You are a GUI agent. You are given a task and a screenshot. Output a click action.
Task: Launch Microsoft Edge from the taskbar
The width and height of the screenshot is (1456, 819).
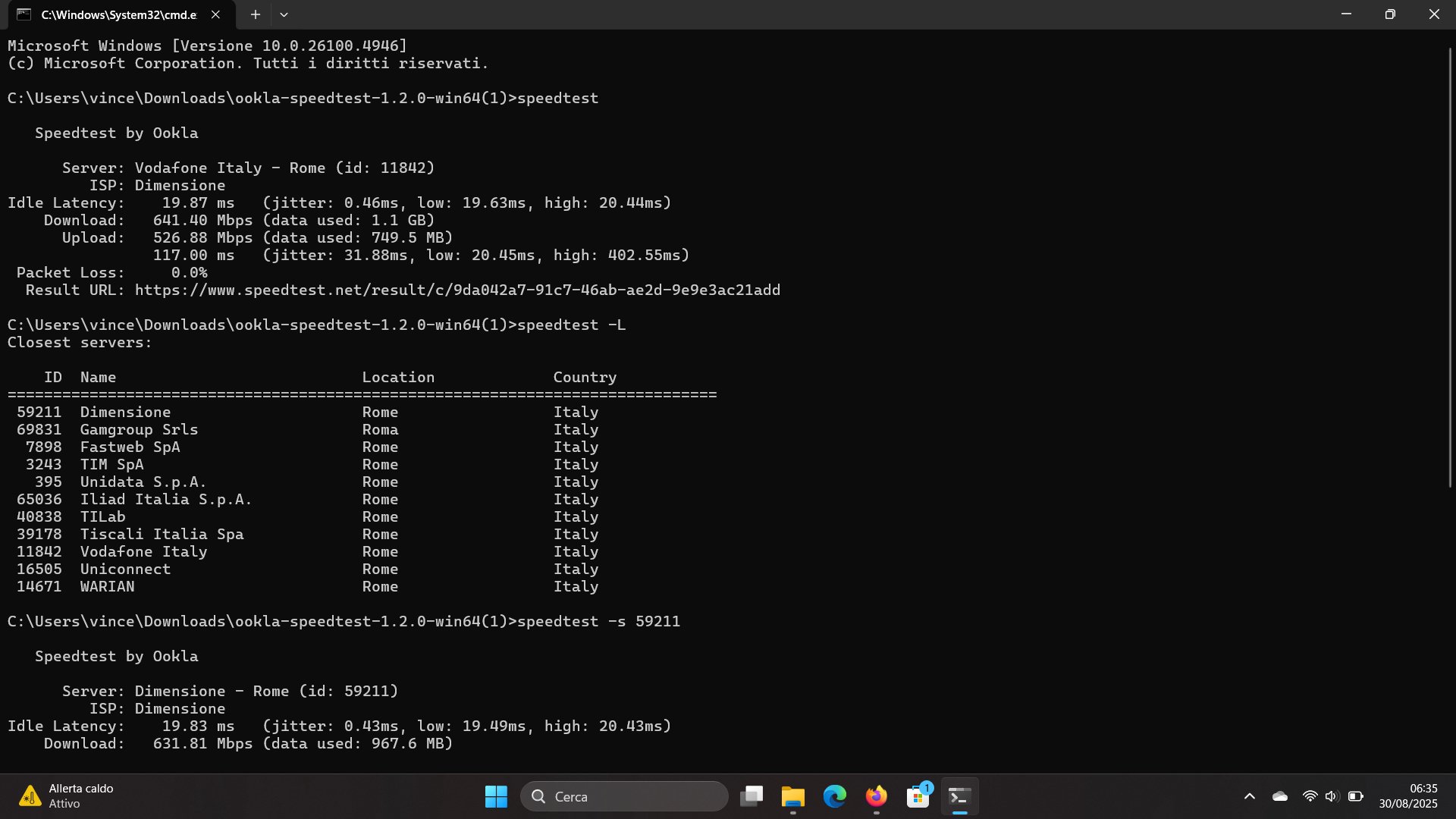click(x=835, y=796)
